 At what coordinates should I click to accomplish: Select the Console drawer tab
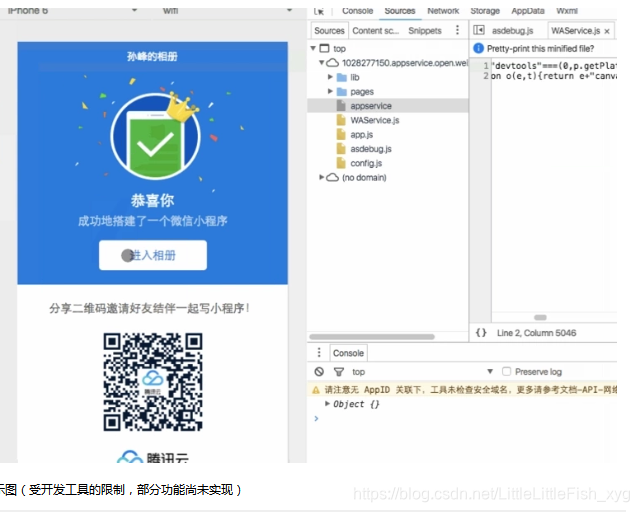click(x=348, y=353)
